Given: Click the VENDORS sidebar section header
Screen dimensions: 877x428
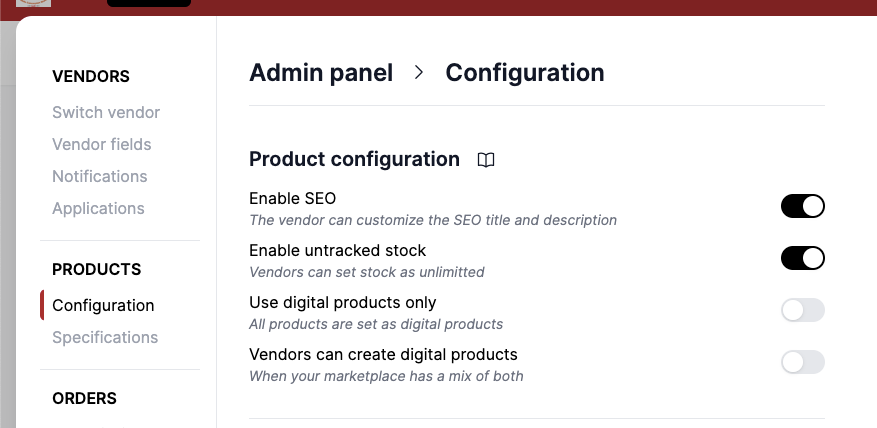Looking at the screenshot, I should pyautogui.click(x=91, y=76).
